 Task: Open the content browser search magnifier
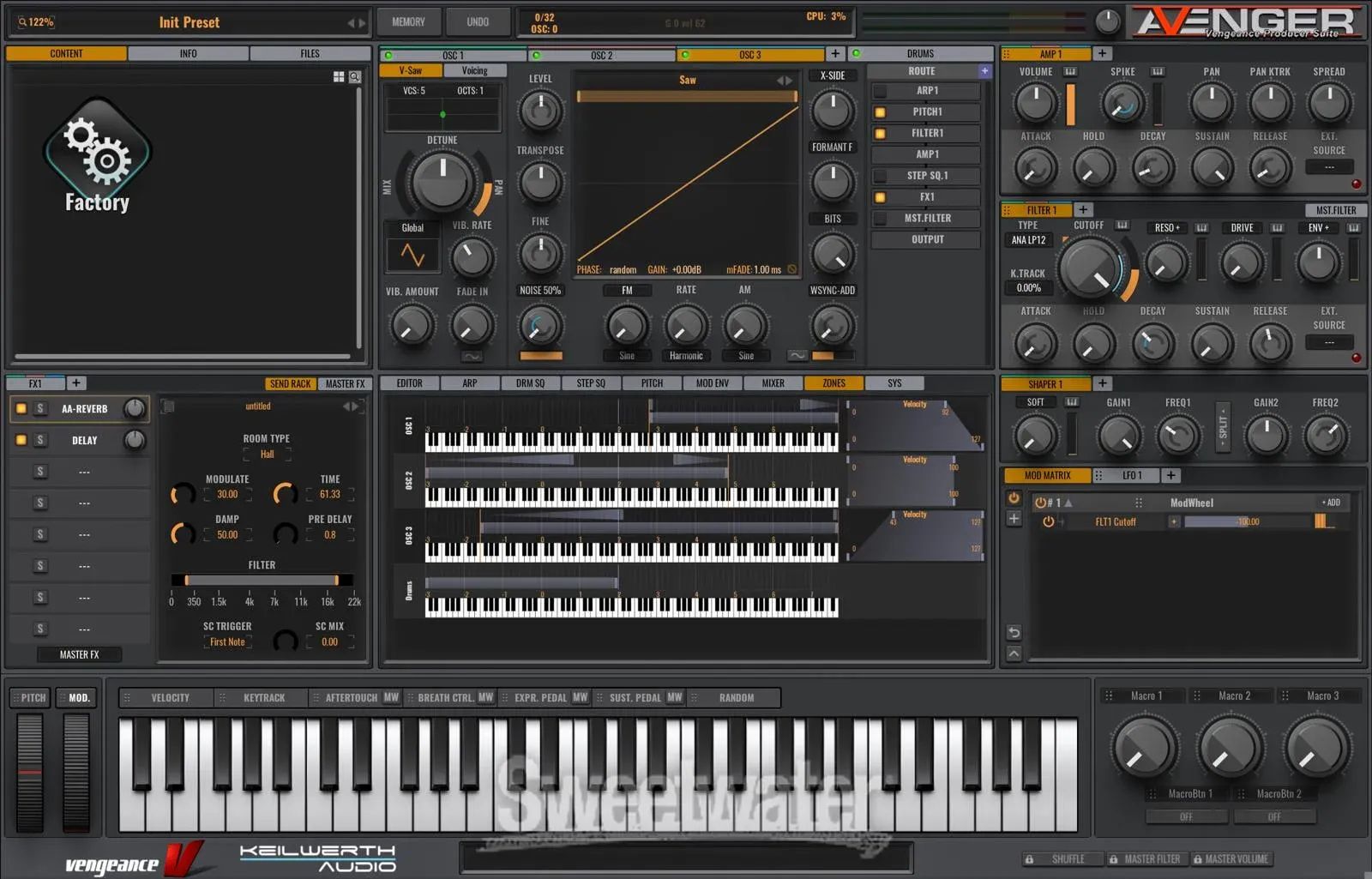coord(355,77)
